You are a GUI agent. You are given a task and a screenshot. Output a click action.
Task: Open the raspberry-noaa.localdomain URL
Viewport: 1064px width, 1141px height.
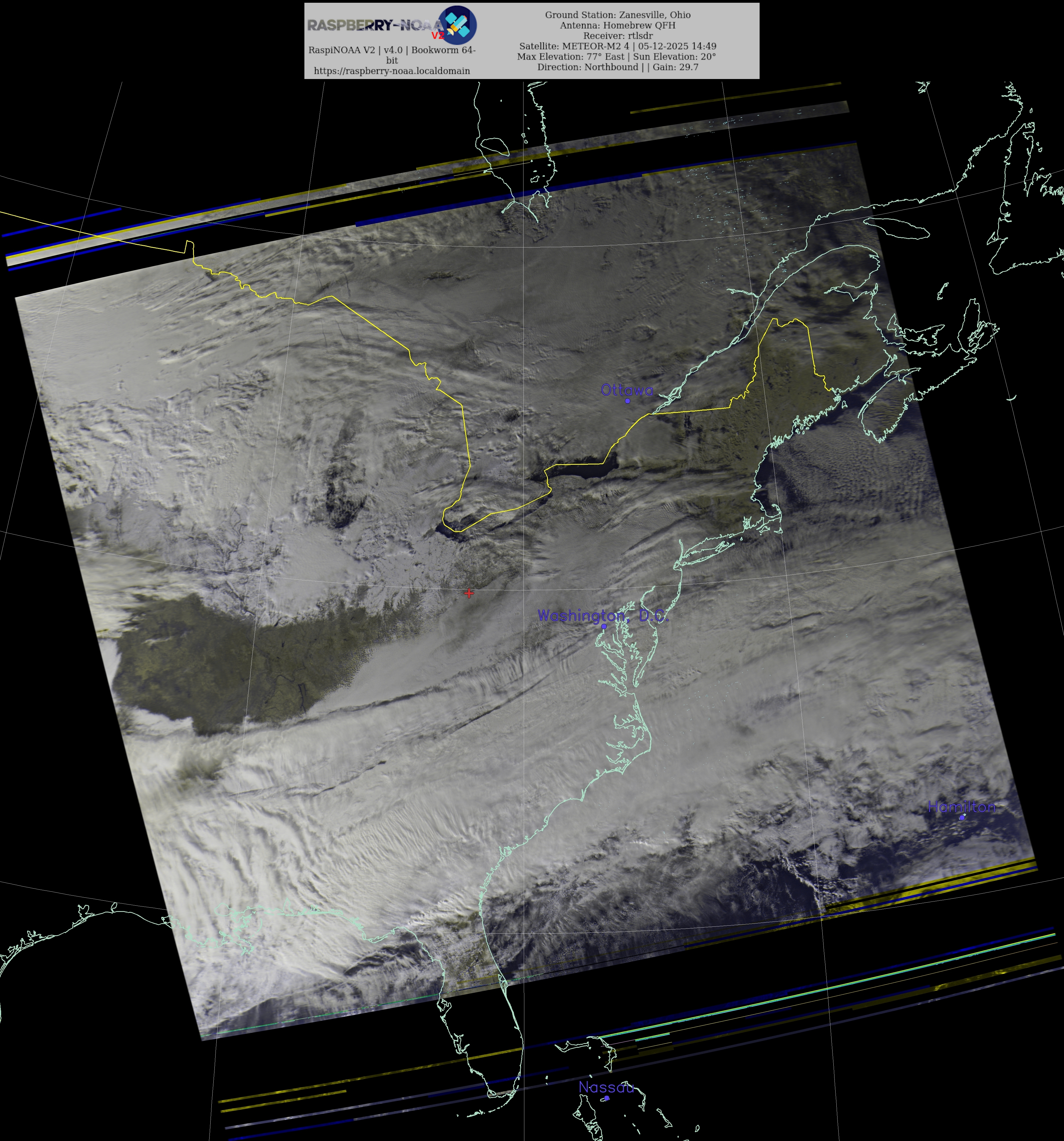pyautogui.click(x=392, y=71)
